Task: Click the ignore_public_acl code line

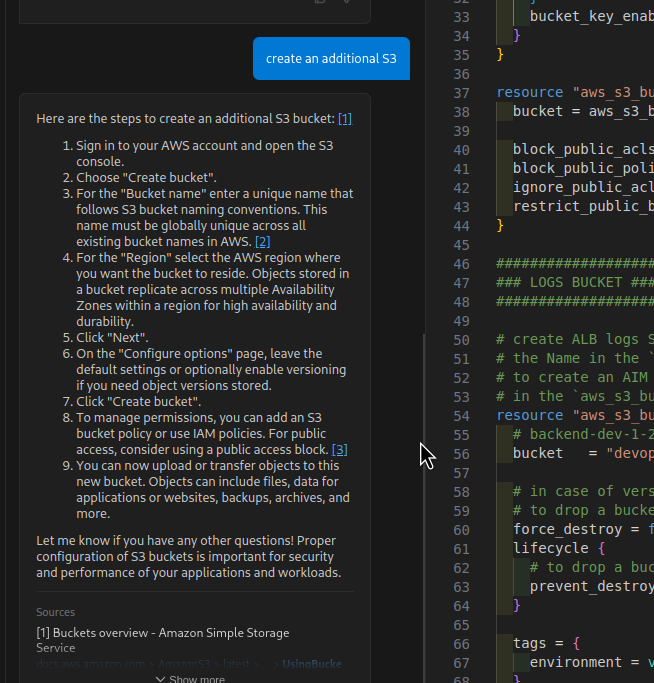Action: tap(582, 188)
